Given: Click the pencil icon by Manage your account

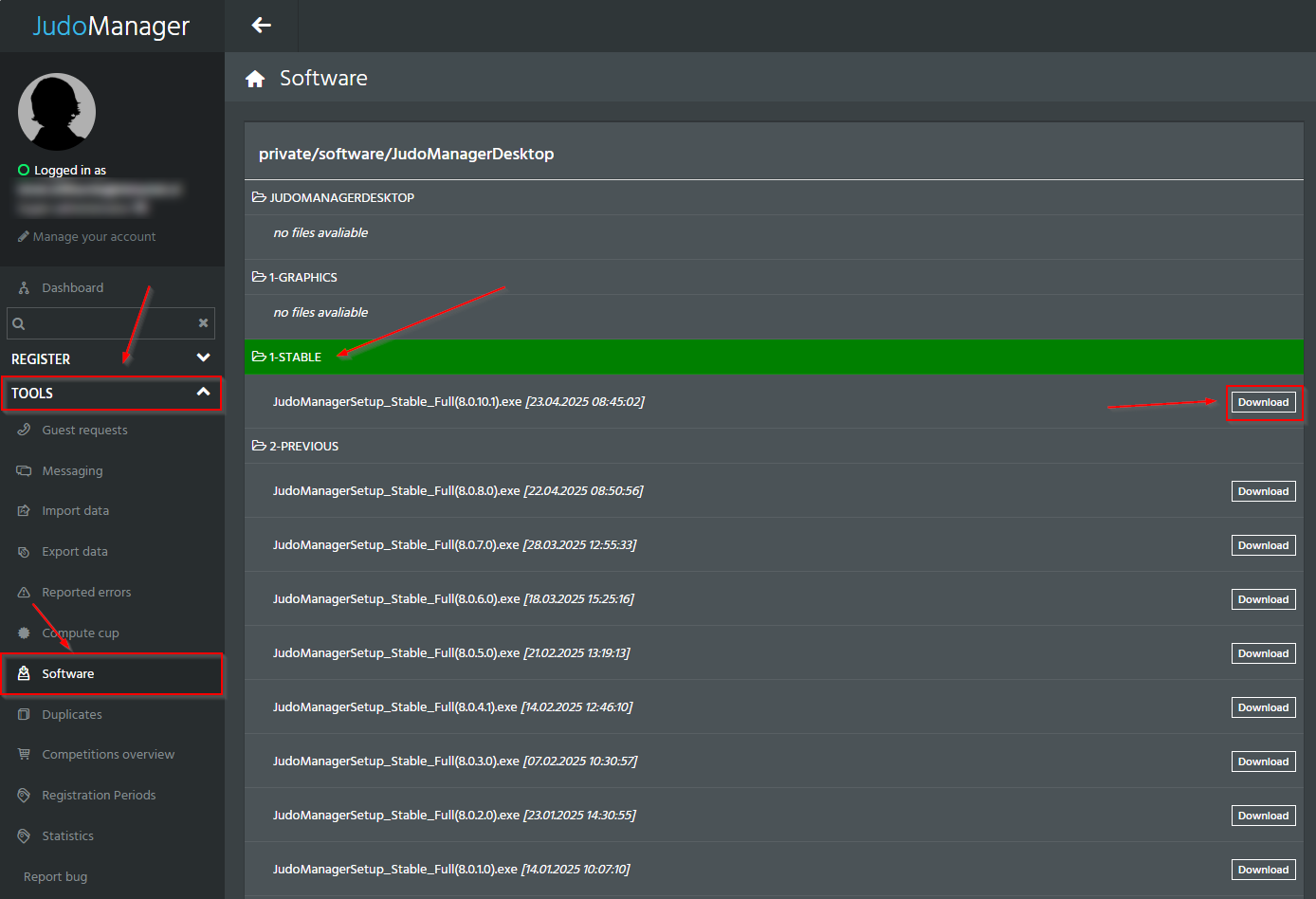Looking at the screenshot, I should (x=24, y=236).
